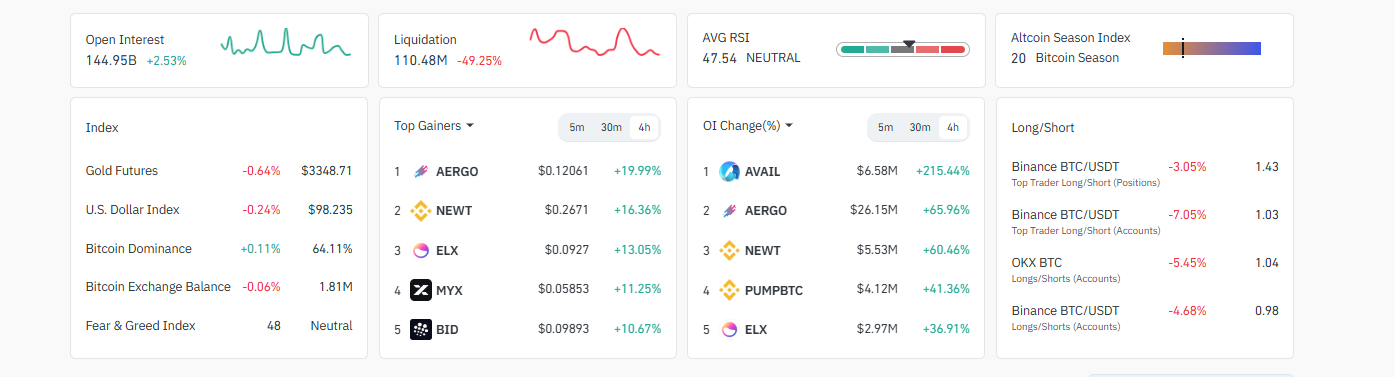Click the PUMPBTC coin icon
The height and width of the screenshot is (377, 1395).
729,290
